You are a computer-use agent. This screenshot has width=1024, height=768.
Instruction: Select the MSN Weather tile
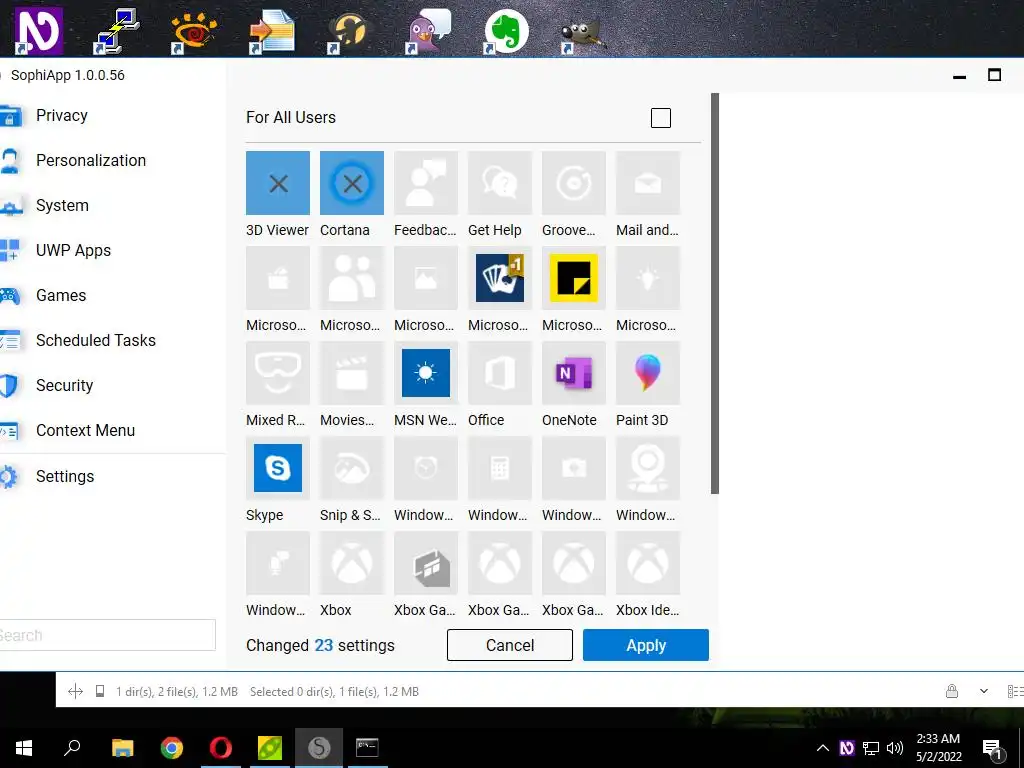coord(426,373)
